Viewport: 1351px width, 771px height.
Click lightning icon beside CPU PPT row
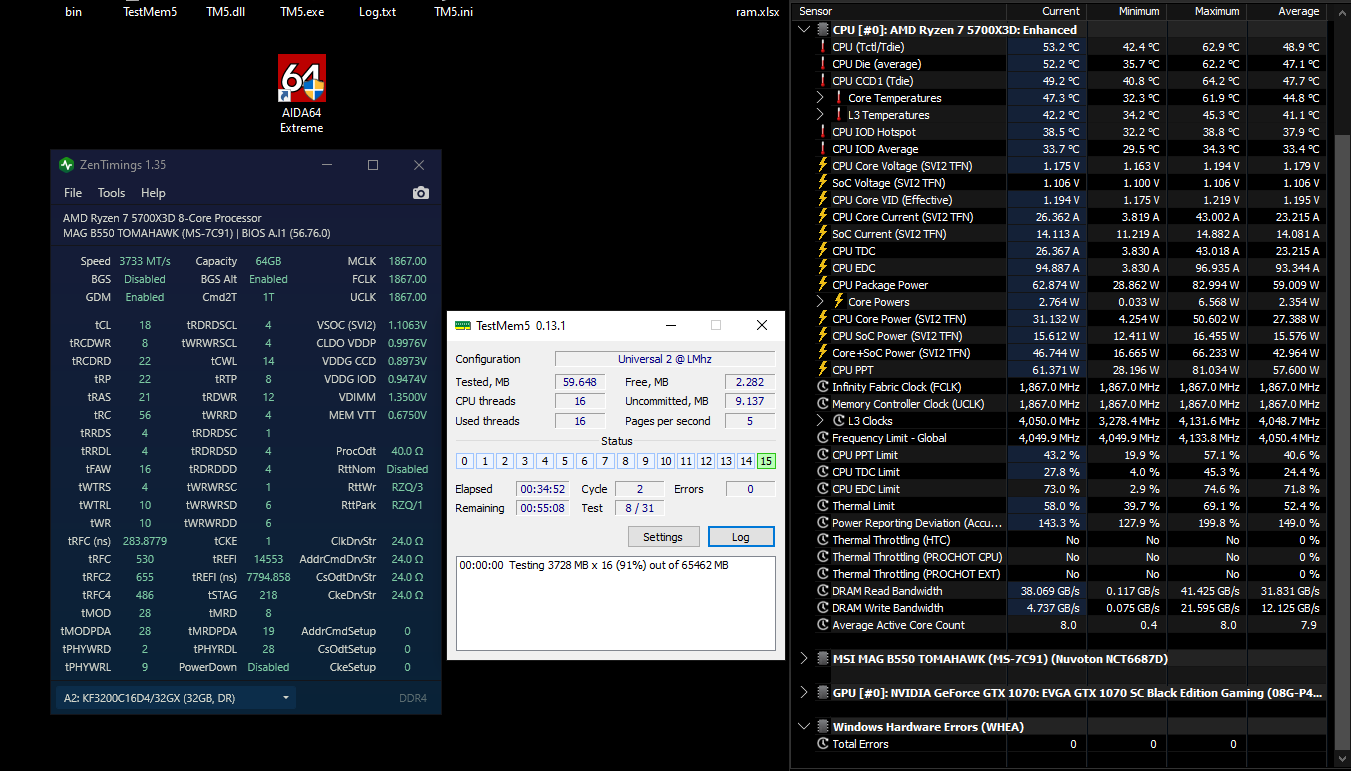click(823, 370)
